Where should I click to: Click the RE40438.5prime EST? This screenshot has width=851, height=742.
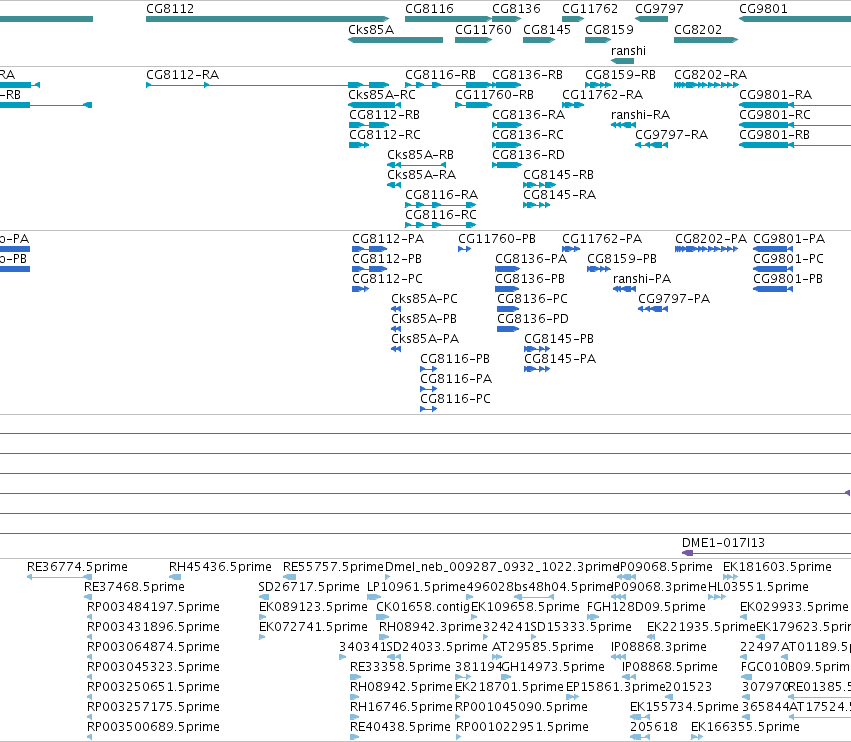(x=355, y=737)
